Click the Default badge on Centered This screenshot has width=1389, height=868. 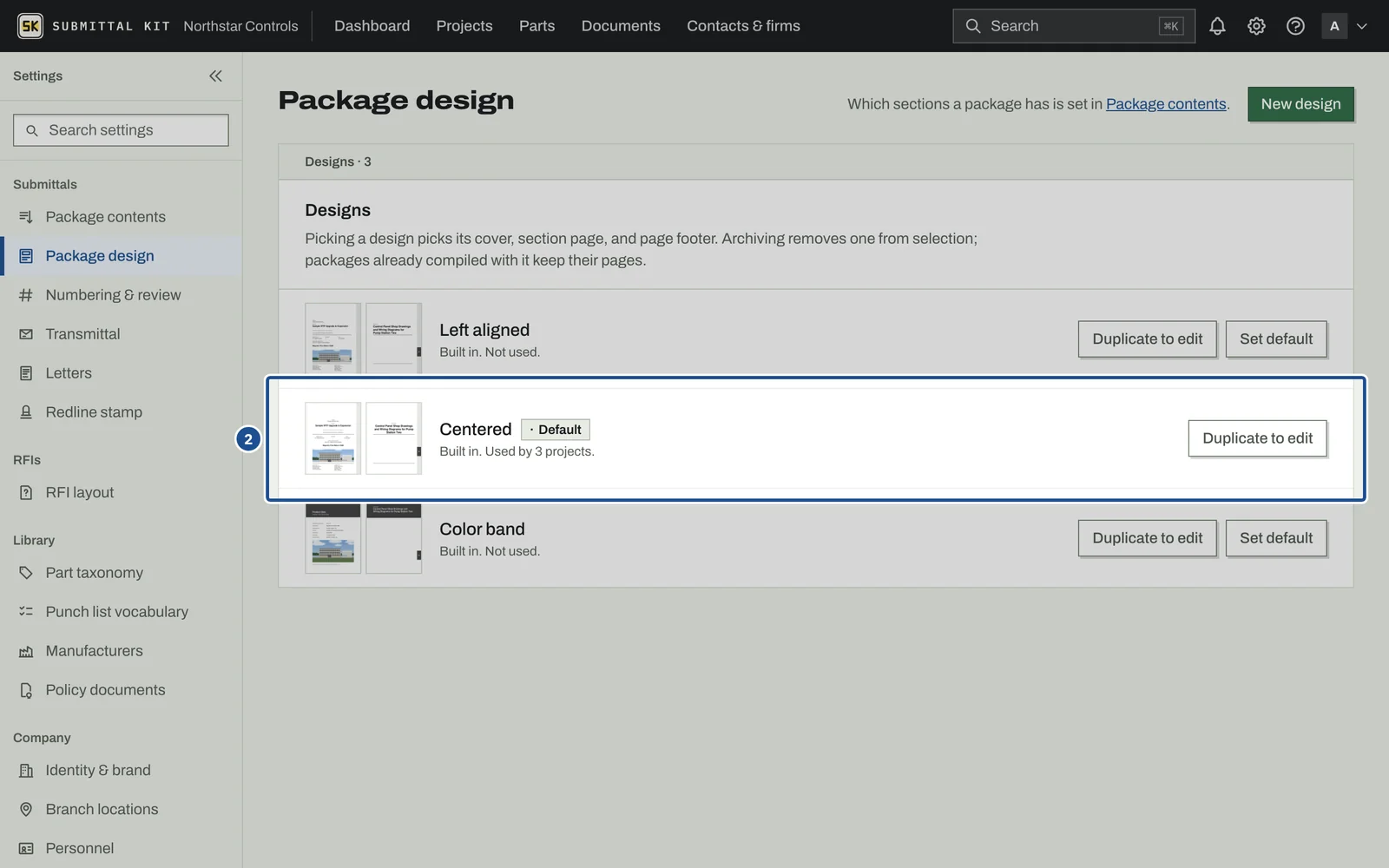tap(556, 430)
